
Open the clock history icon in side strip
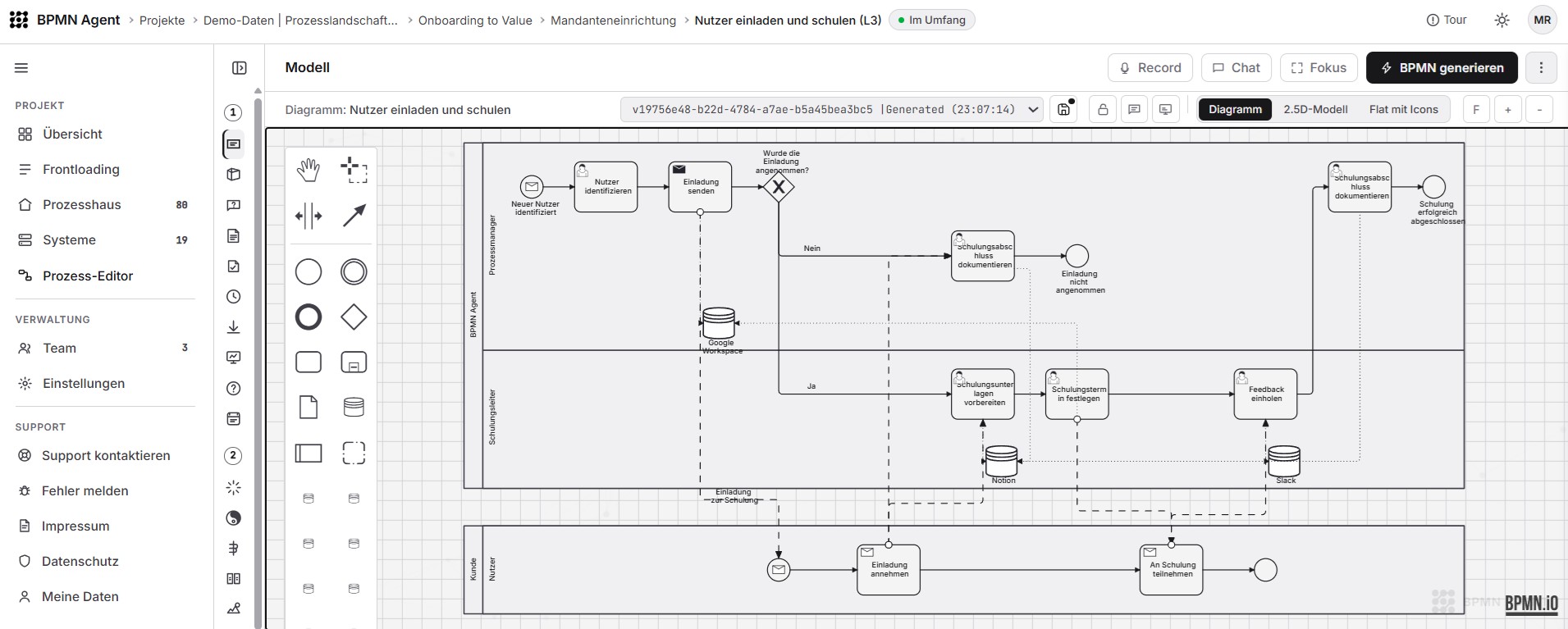pyautogui.click(x=234, y=297)
